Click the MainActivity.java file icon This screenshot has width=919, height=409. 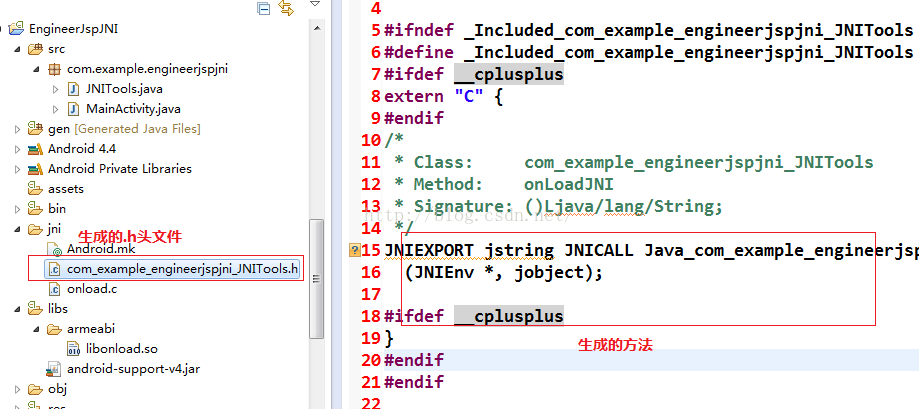(73, 109)
